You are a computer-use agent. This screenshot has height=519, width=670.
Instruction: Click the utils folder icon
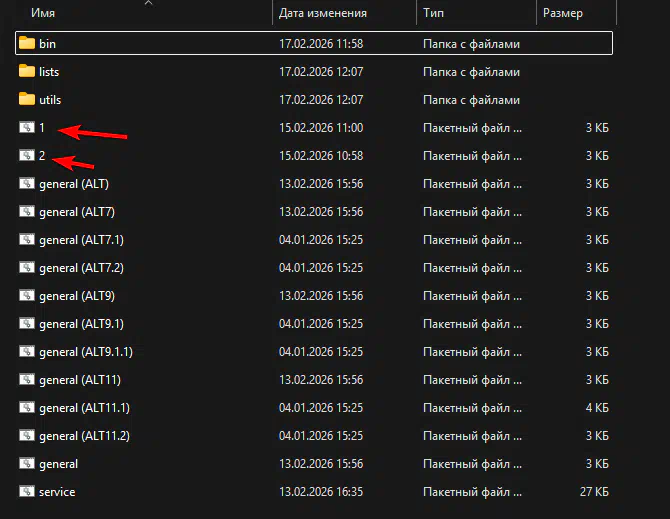27,100
